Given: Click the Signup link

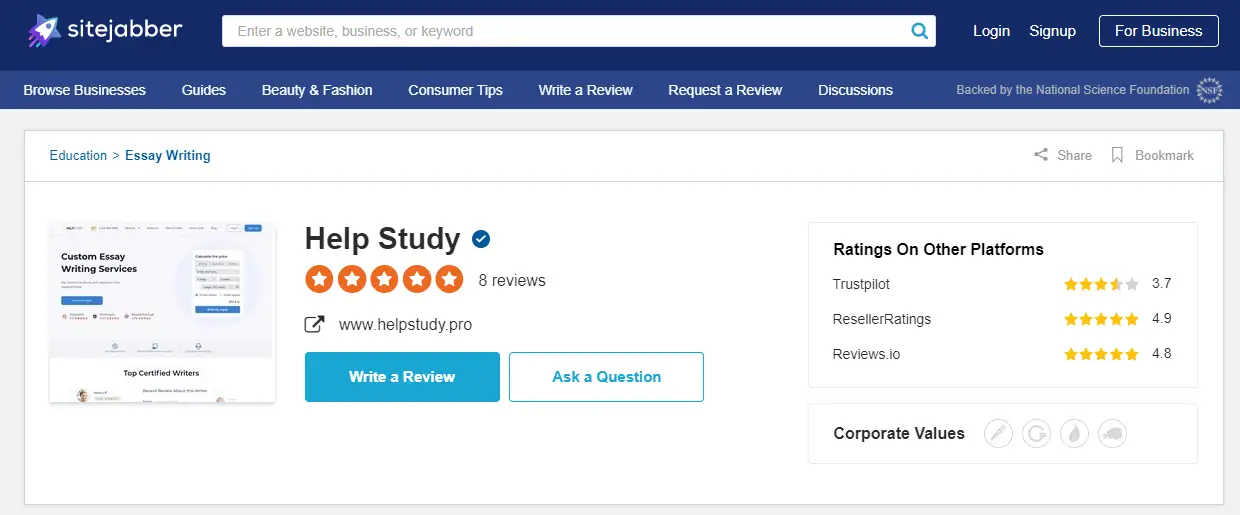Looking at the screenshot, I should click(x=1052, y=31).
